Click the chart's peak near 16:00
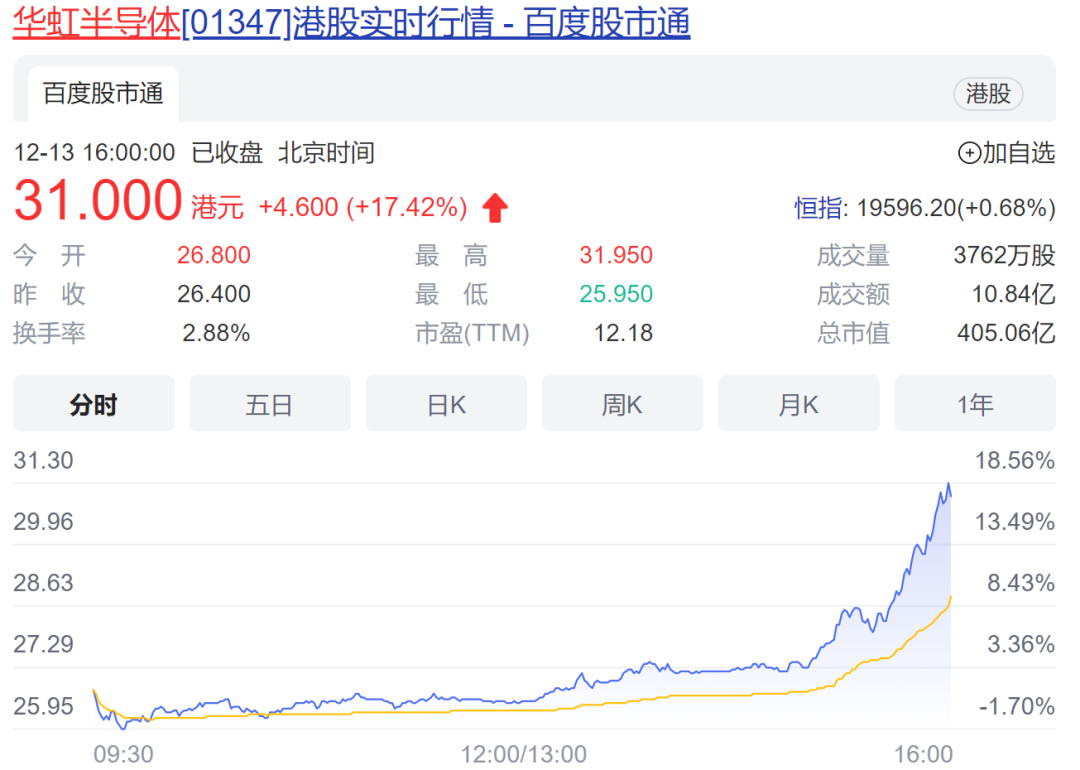Viewport: 1080px width, 770px height. (x=948, y=485)
